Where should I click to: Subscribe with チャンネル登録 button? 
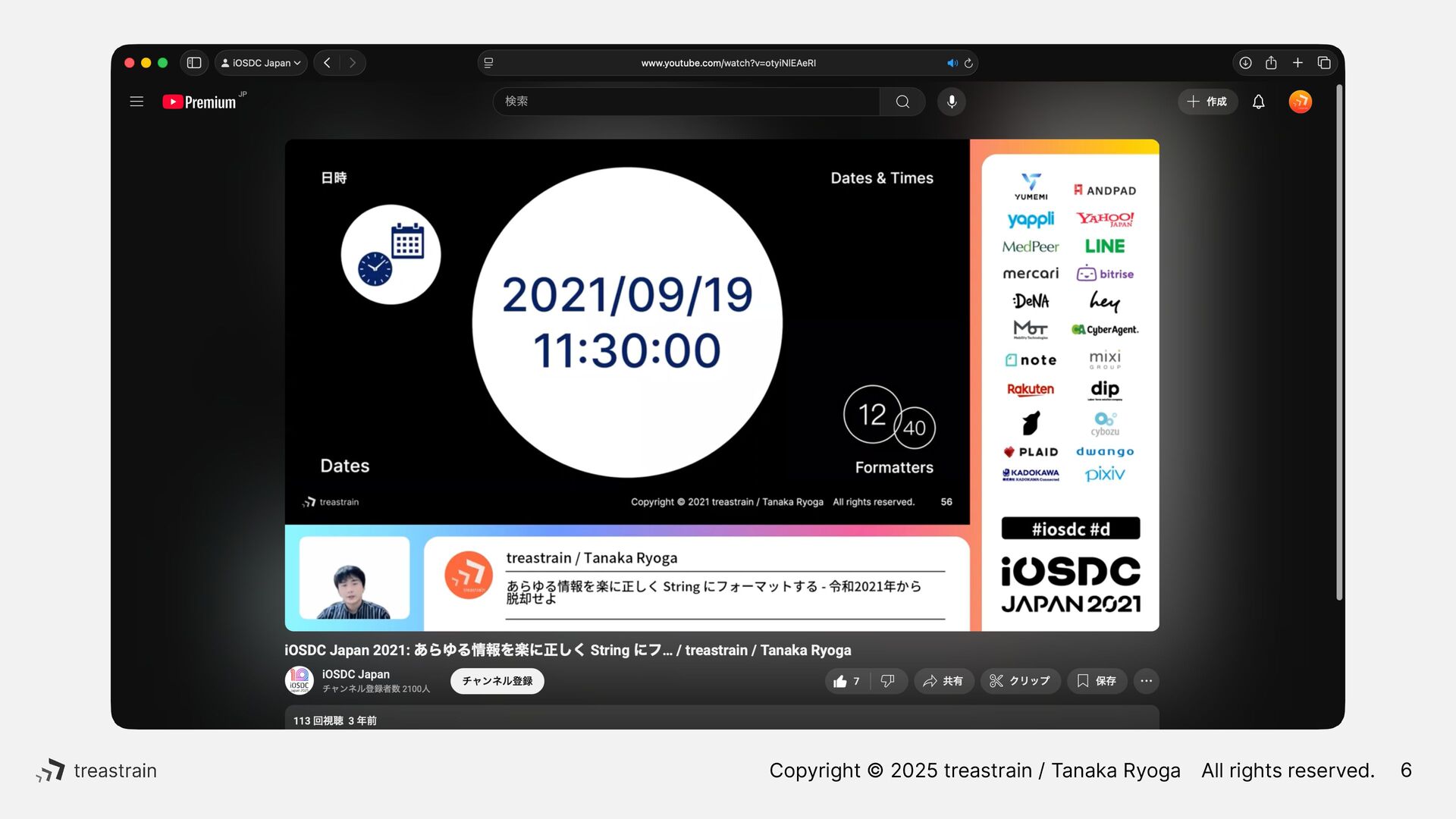[497, 681]
